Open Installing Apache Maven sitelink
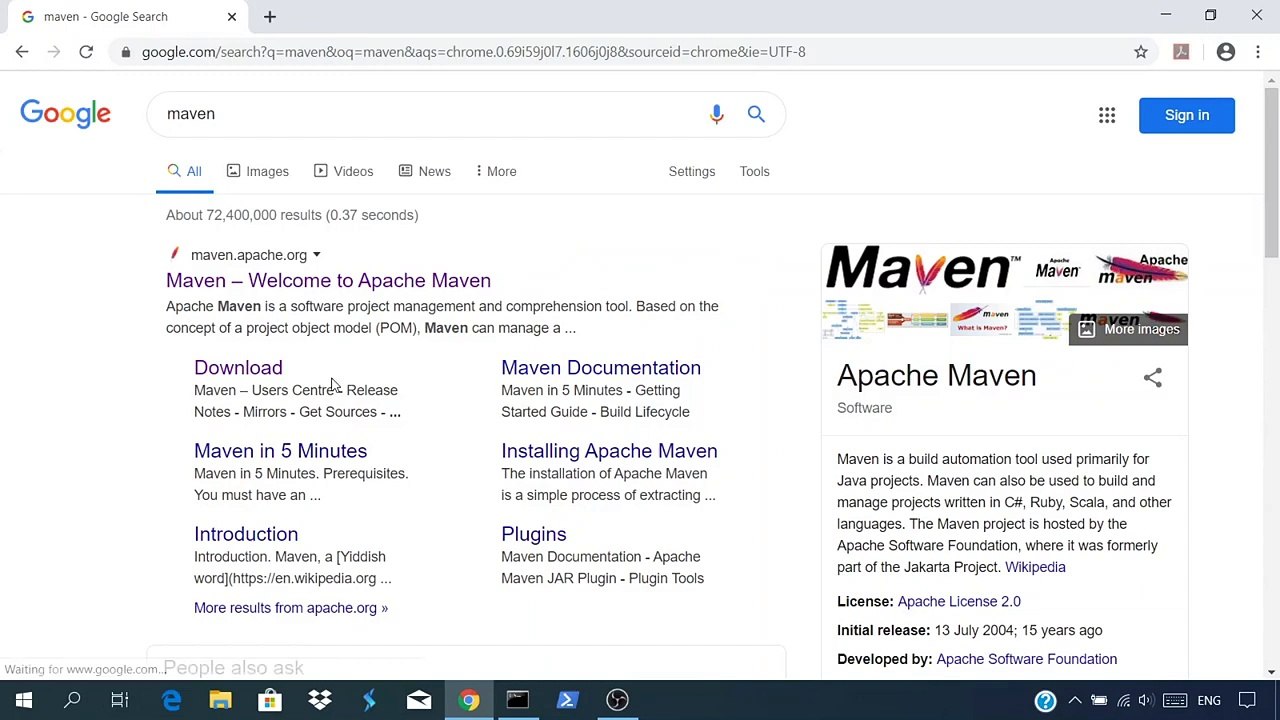 (609, 451)
